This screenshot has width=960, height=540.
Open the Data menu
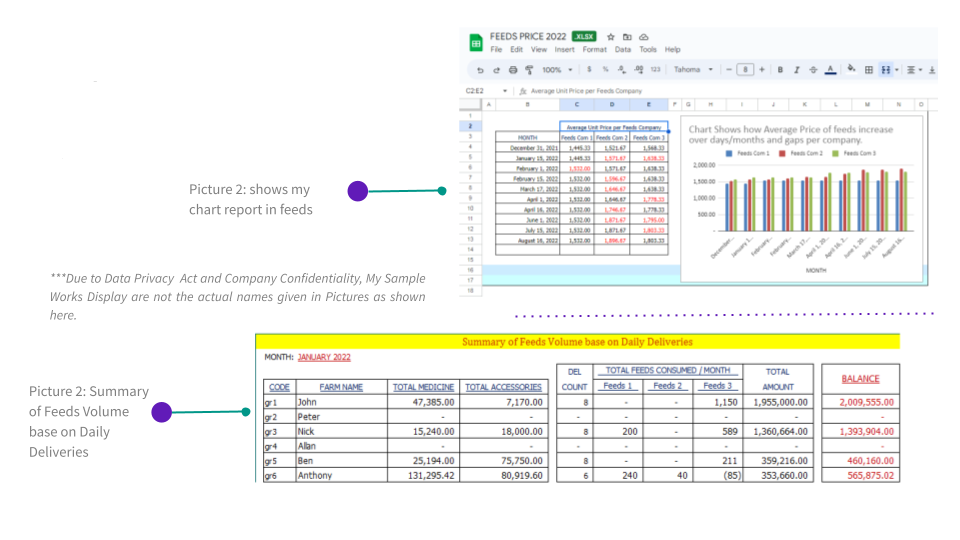click(623, 50)
